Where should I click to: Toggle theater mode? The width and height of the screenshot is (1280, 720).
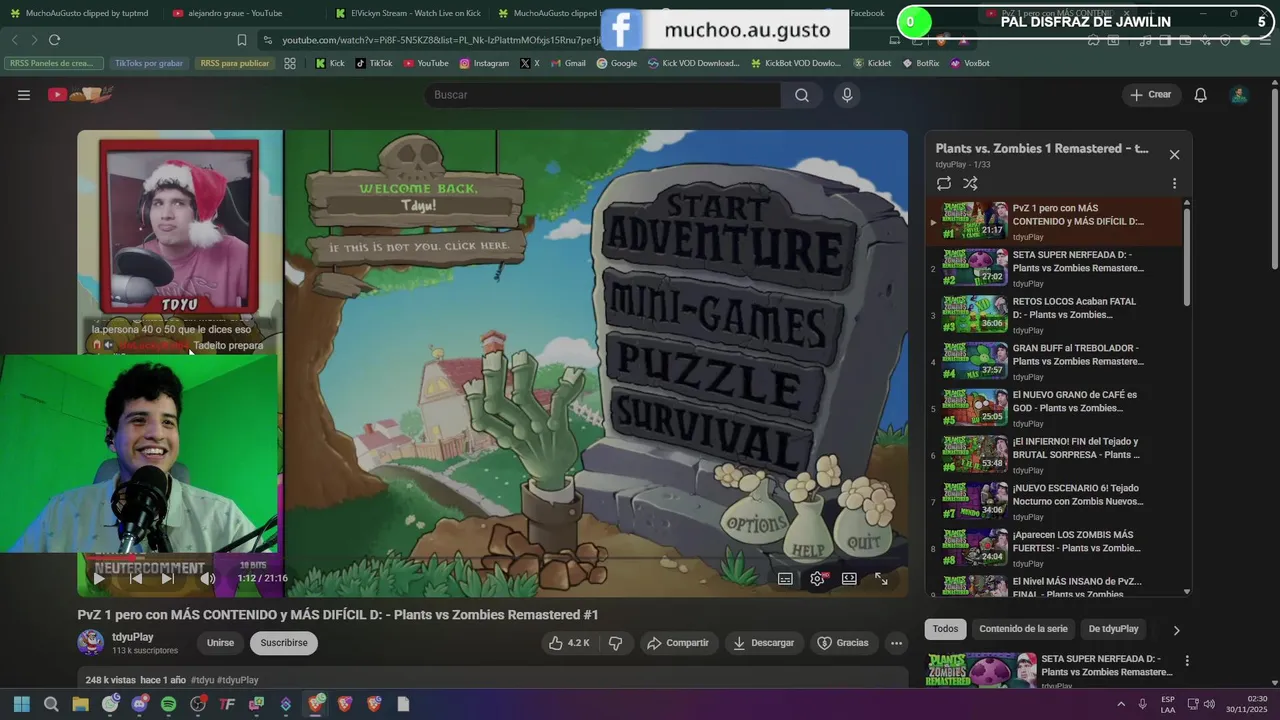[x=849, y=579]
